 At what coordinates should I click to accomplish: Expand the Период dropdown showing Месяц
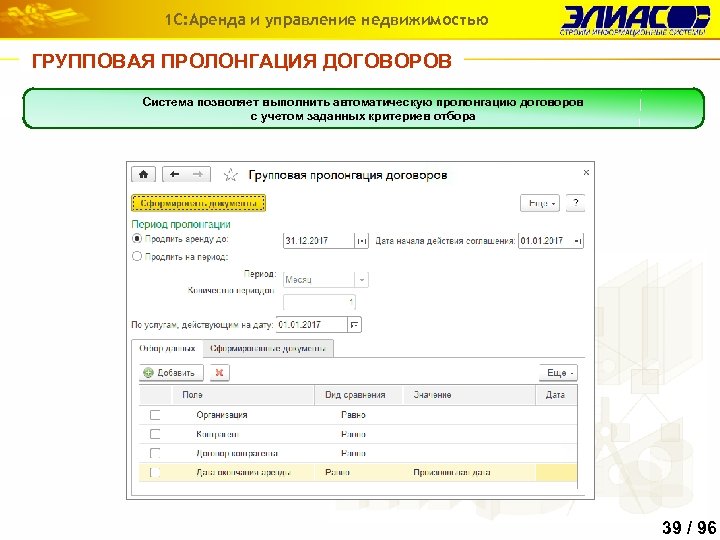(x=362, y=280)
